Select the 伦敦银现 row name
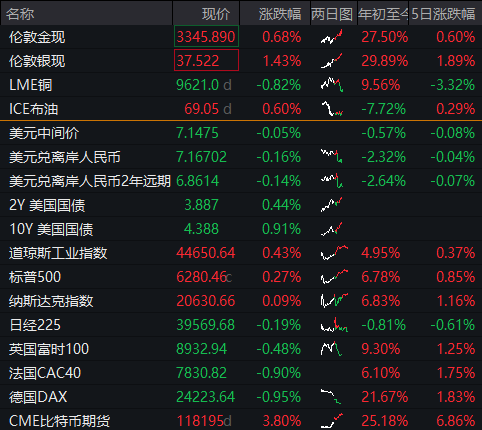The height and width of the screenshot is (430, 482). pyautogui.click(x=37, y=61)
